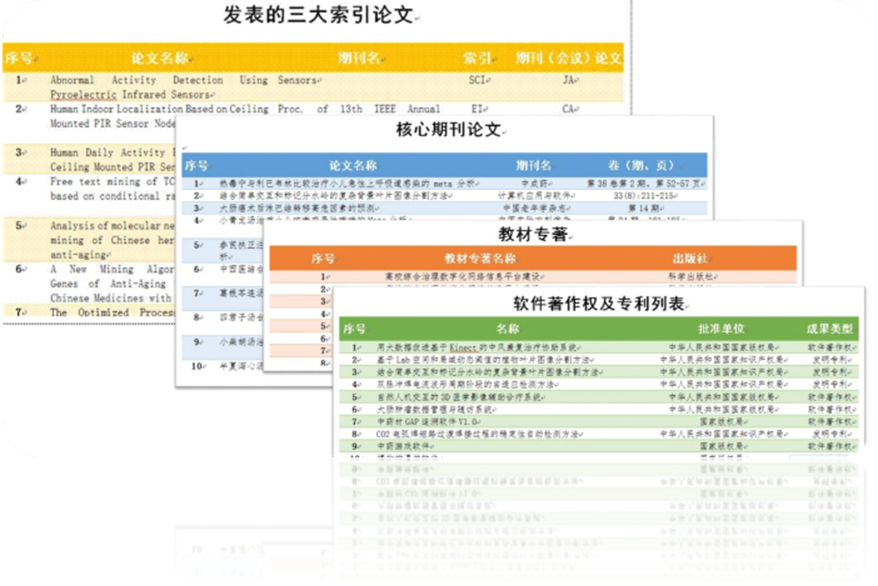Click '科学出版社' publisher cell
Viewport: 878px width, 586px height.
(692, 276)
